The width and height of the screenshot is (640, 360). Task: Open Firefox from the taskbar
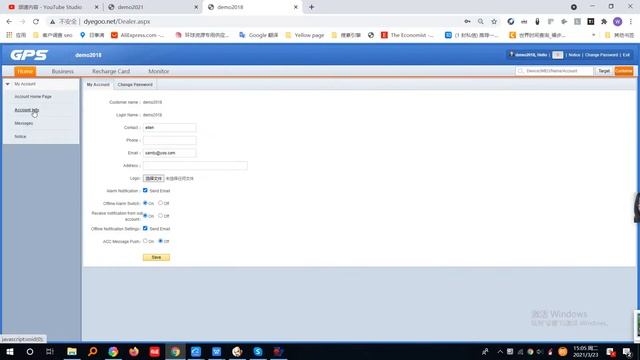click(x=134, y=351)
